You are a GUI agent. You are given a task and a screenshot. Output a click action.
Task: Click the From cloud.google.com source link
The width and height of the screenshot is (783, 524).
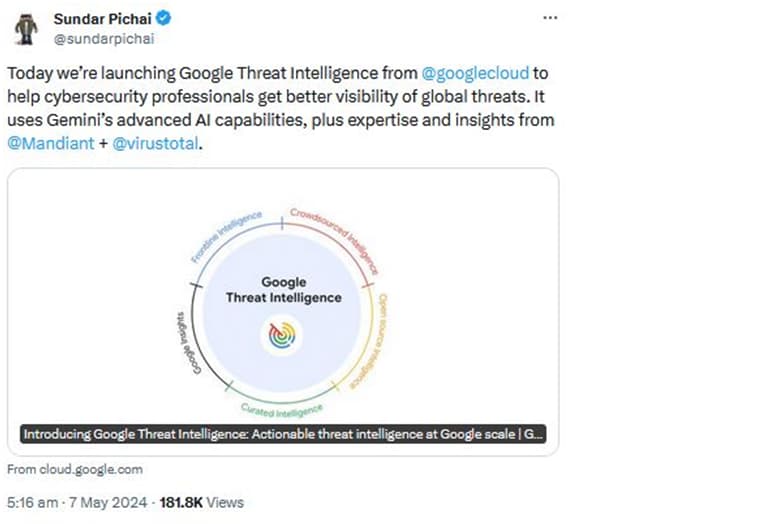point(75,469)
